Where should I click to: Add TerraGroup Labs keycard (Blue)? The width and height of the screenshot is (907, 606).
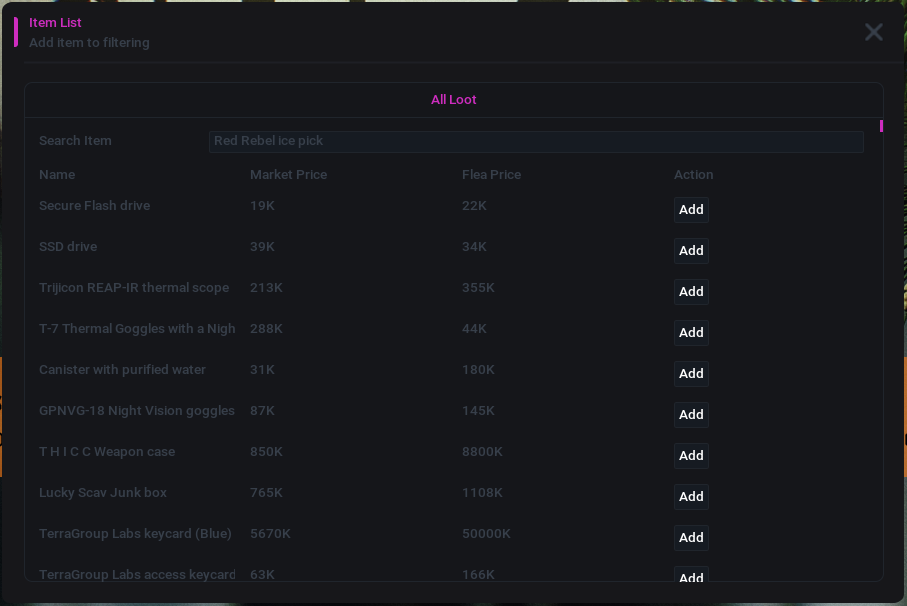click(691, 538)
